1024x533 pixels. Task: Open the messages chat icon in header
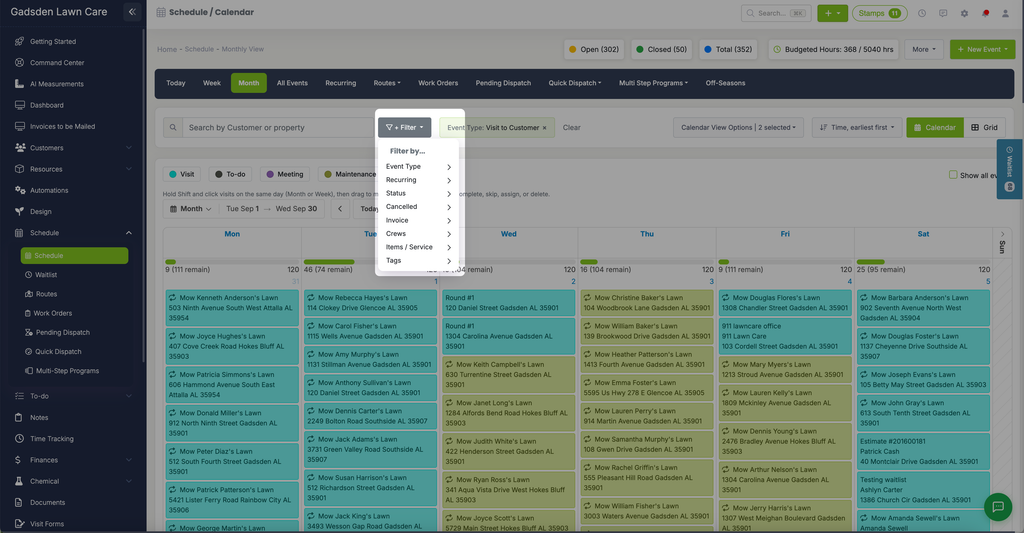pos(943,13)
